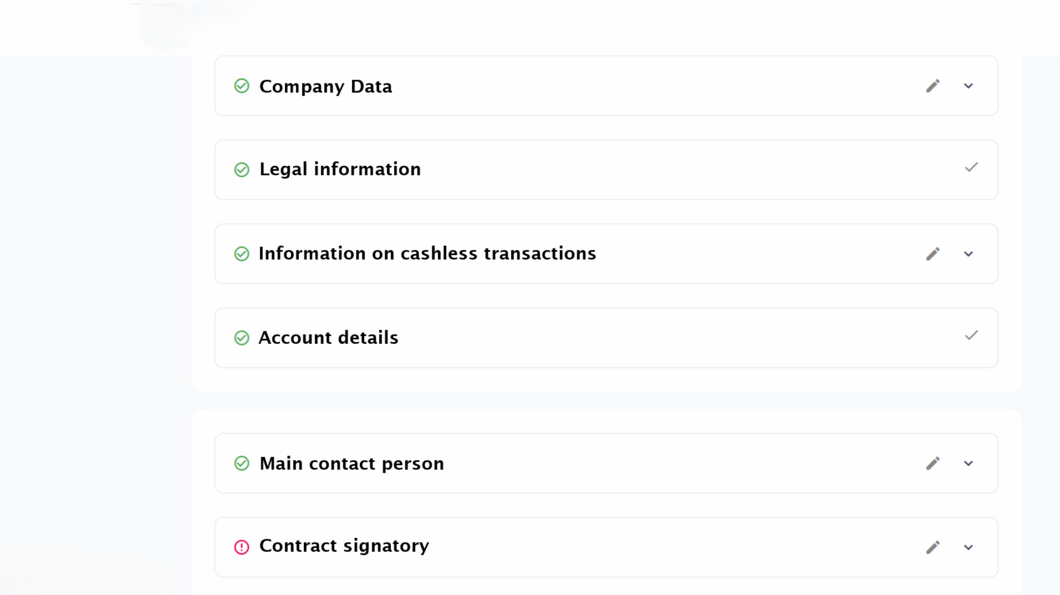Edit Information on cashless transactions with pencil

pos(933,254)
